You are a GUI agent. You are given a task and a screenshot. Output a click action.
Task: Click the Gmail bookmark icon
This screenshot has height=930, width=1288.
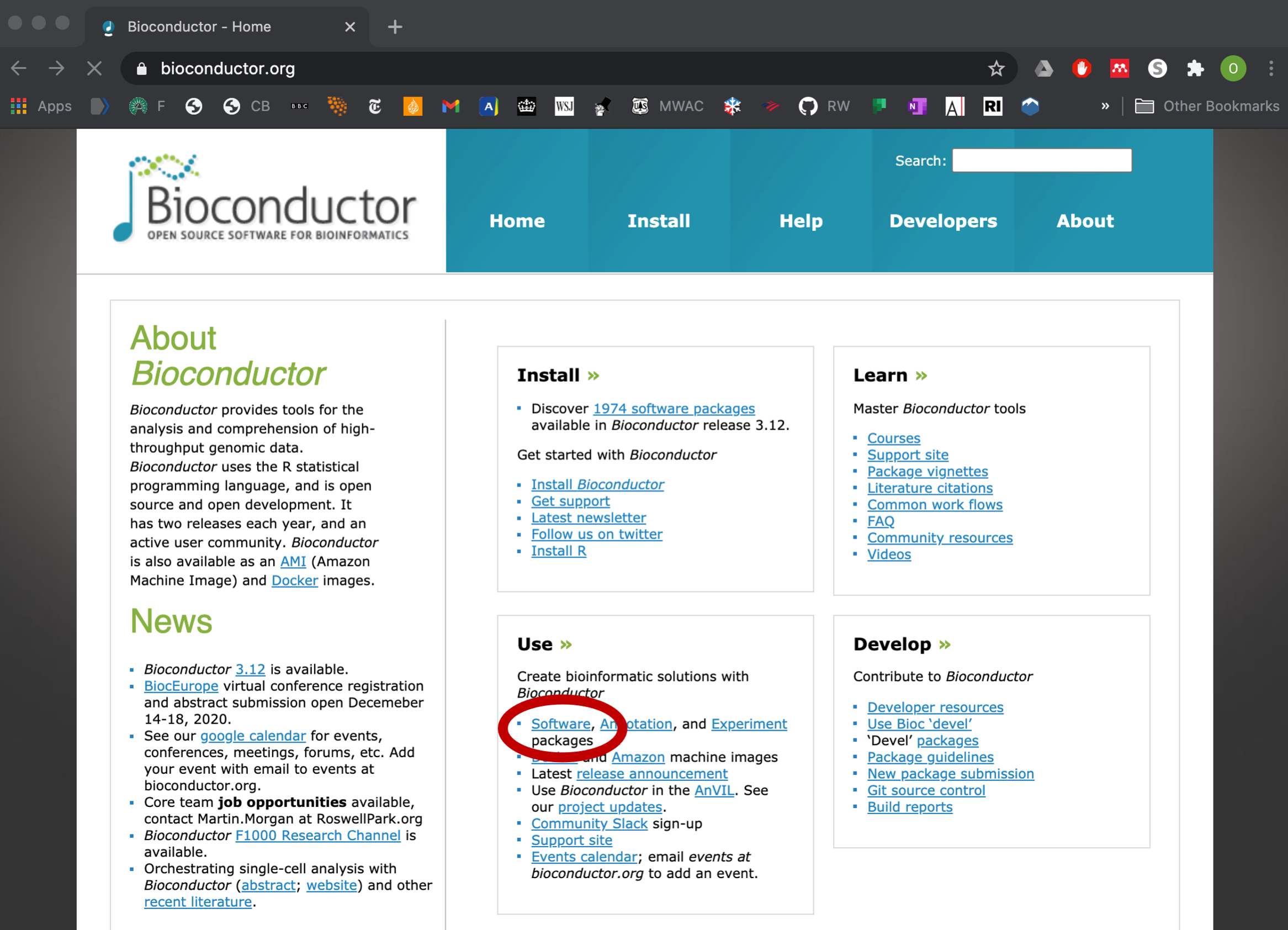450,106
